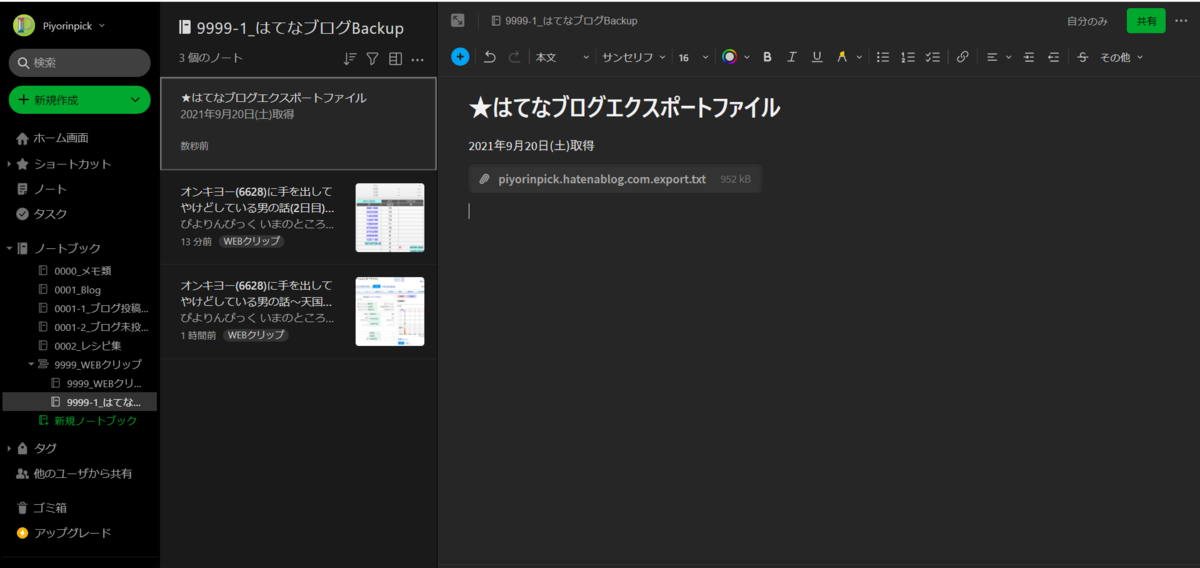Open the その他 formatting menu

pos(1122,57)
